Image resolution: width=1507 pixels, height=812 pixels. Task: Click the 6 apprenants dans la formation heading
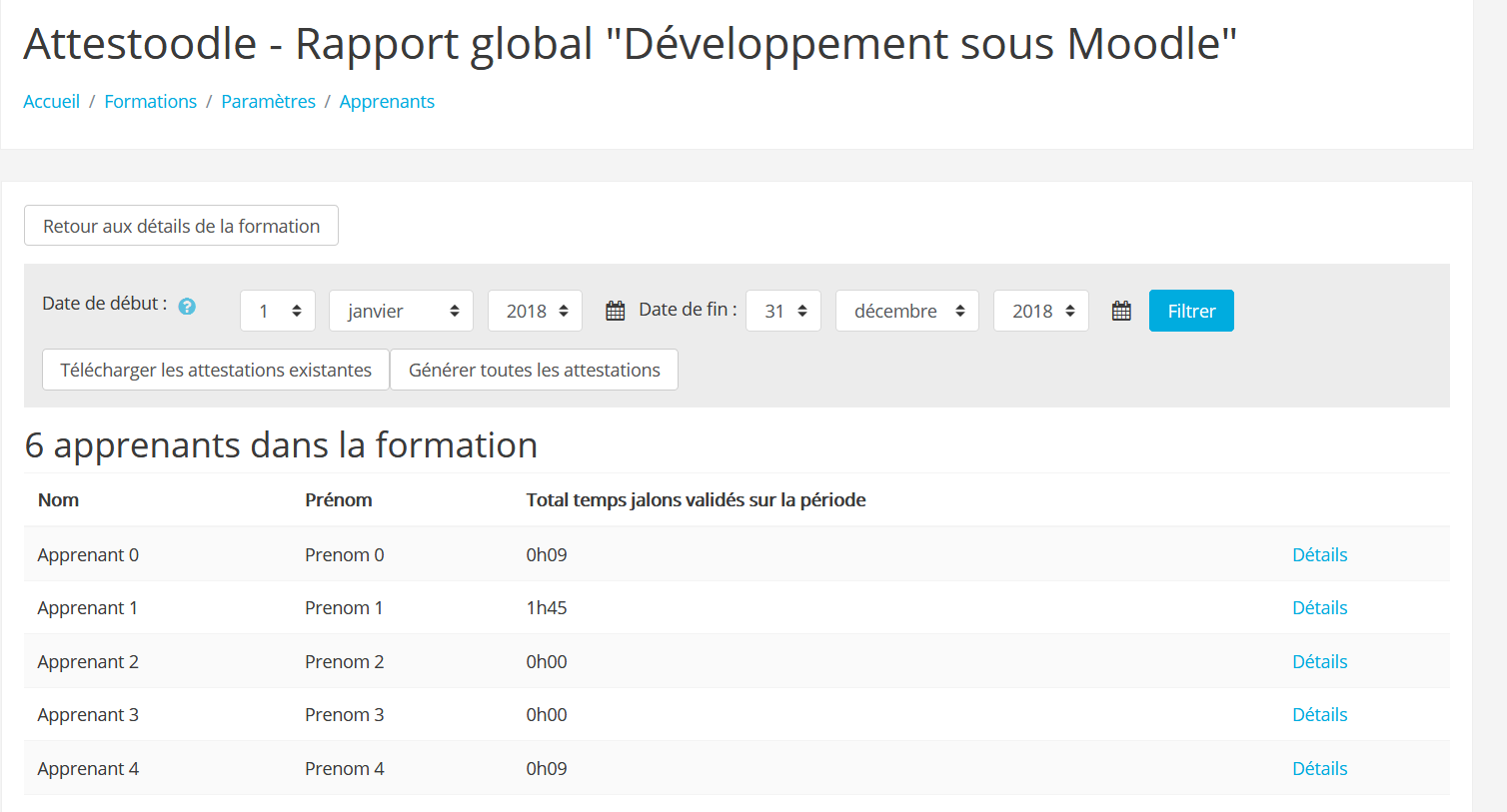[281, 445]
